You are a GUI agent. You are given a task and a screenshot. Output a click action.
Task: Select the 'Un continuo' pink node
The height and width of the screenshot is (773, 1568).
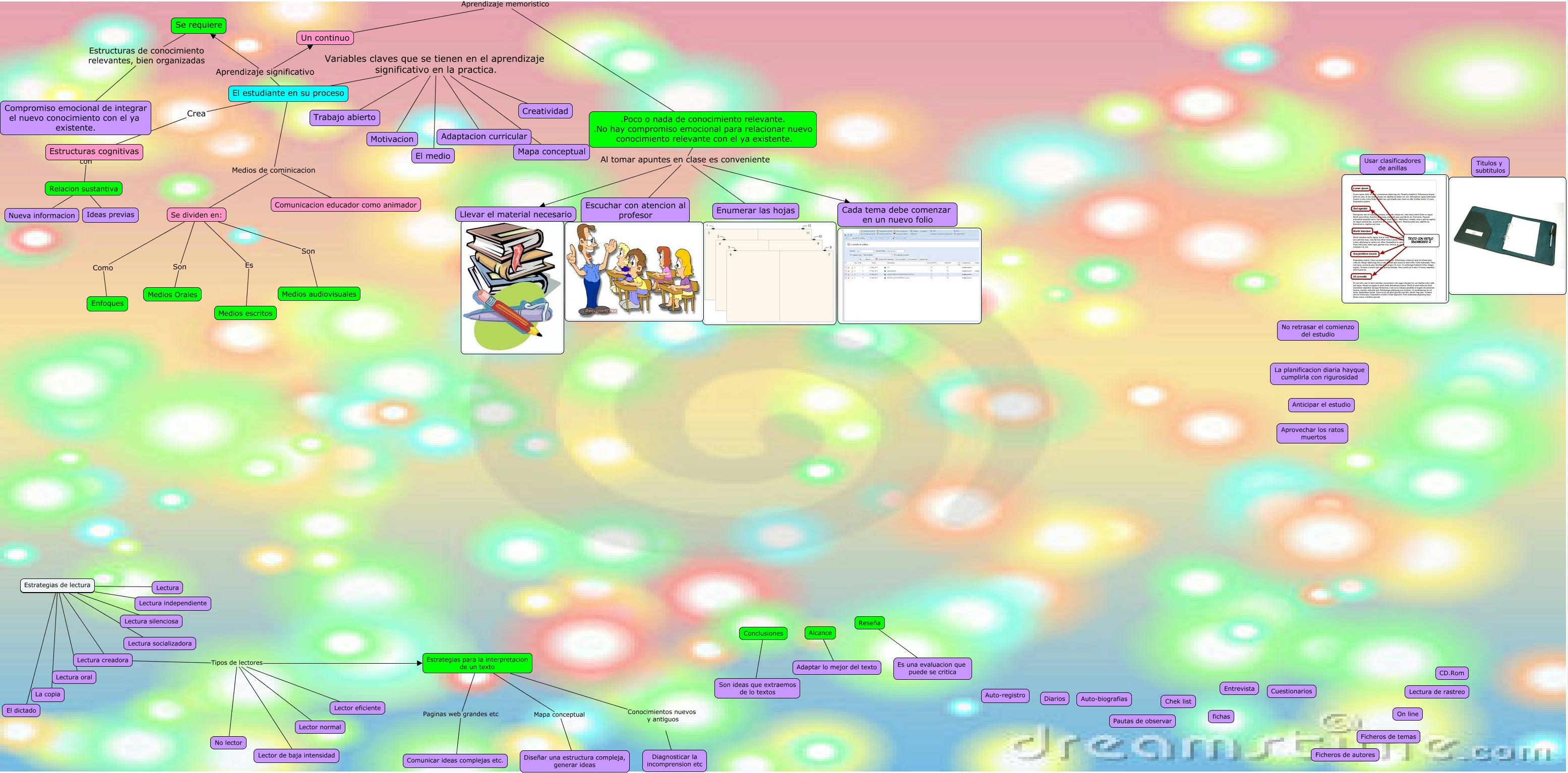pos(325,38)
